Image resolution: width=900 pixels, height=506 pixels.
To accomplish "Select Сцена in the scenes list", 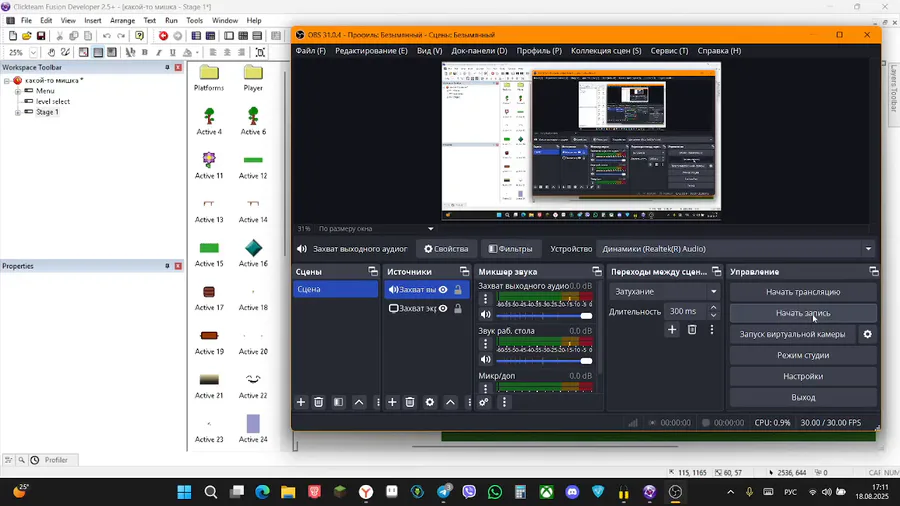I will [336, 289].
